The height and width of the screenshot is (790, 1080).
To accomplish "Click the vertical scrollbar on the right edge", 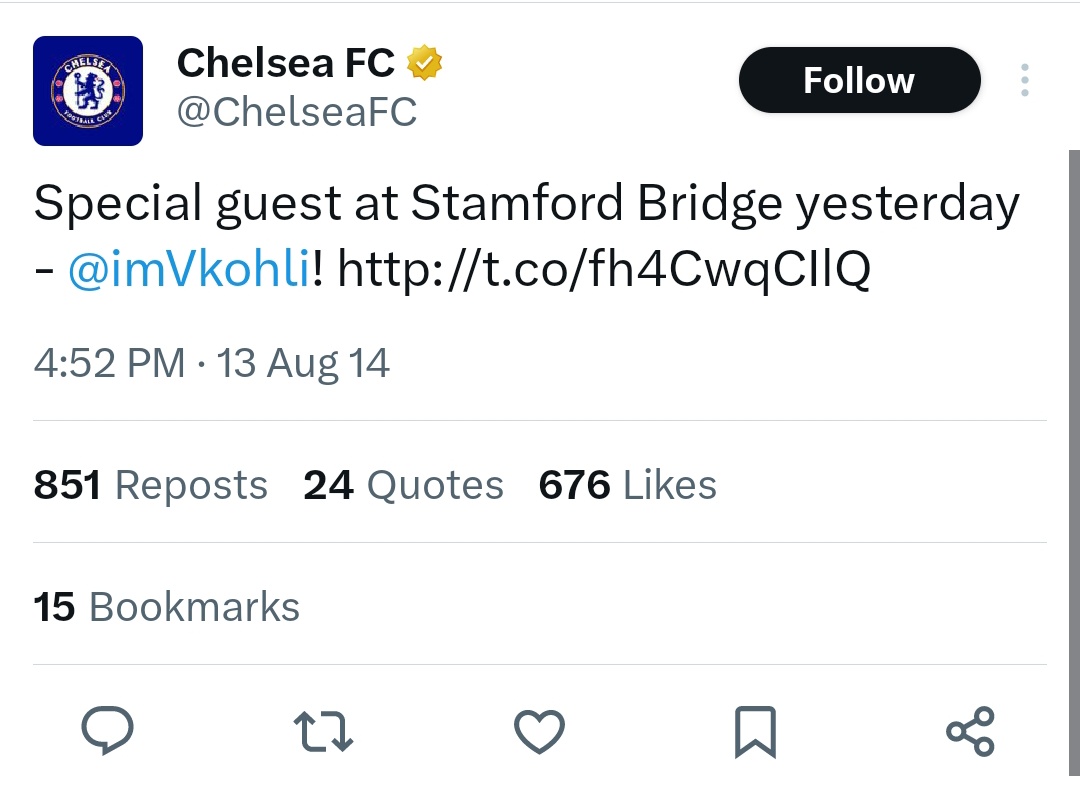I will [x=1074, y=450].
